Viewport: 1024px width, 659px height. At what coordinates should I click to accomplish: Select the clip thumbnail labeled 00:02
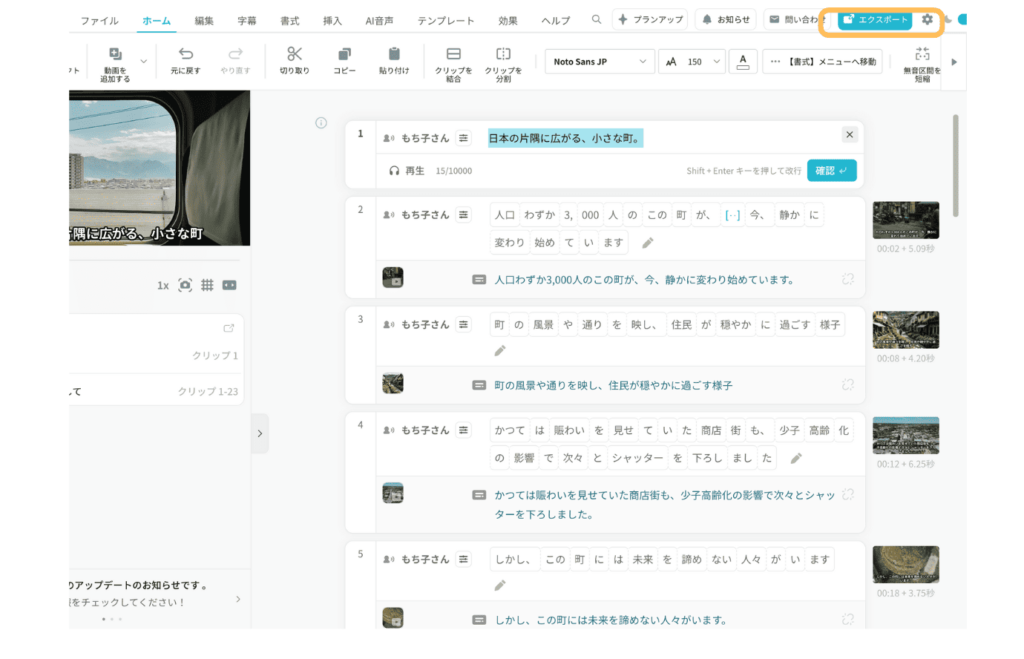point(905,219)
